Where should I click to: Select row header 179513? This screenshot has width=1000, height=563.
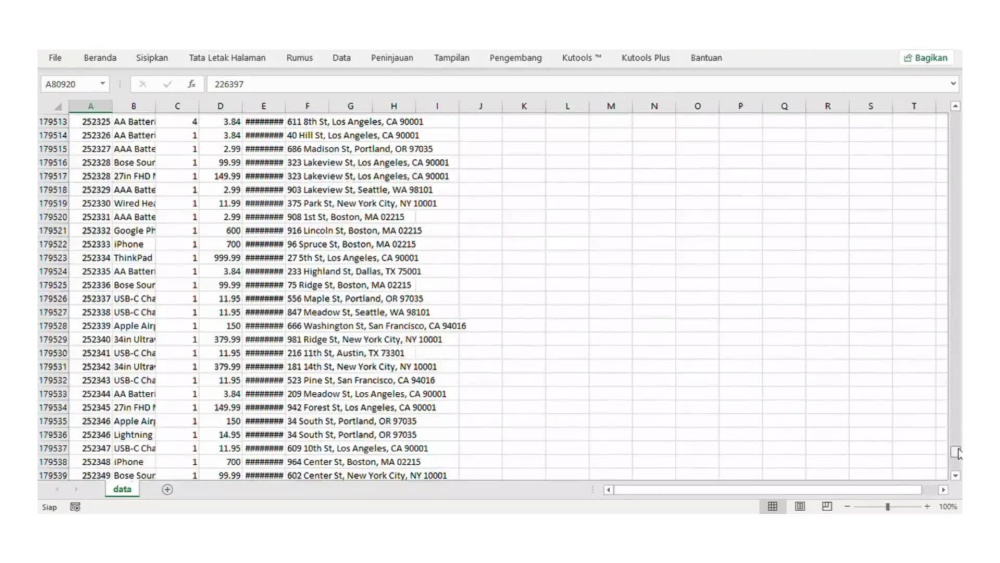click(53, 121)
